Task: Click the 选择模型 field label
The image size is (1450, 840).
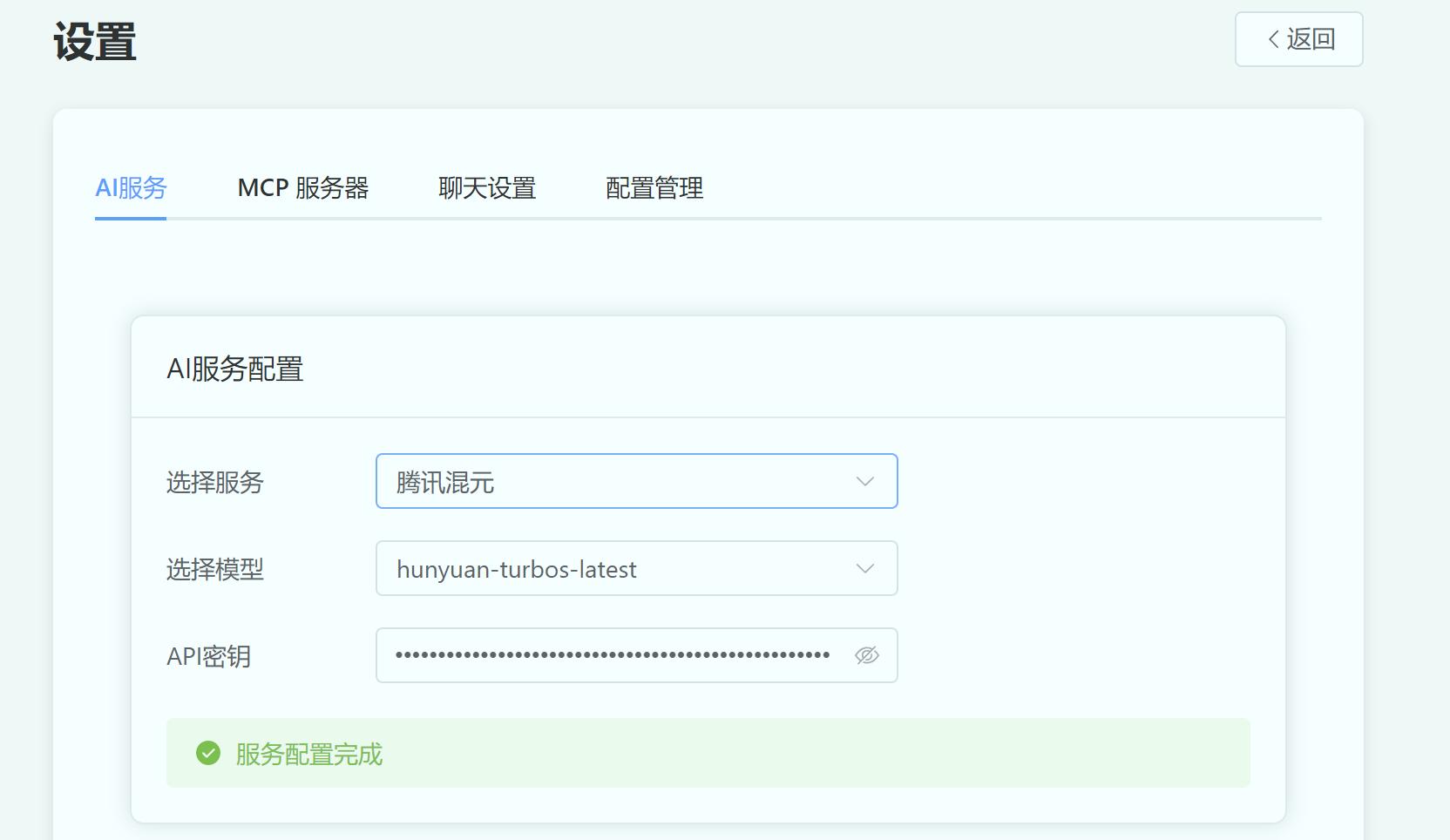Action: click(215, 570)
